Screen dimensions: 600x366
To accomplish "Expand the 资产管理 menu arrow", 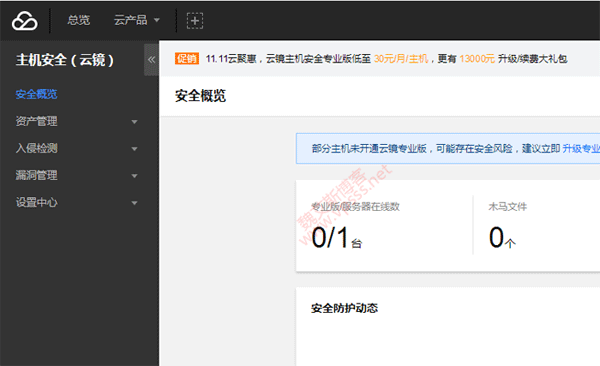I will coord(134,122).
